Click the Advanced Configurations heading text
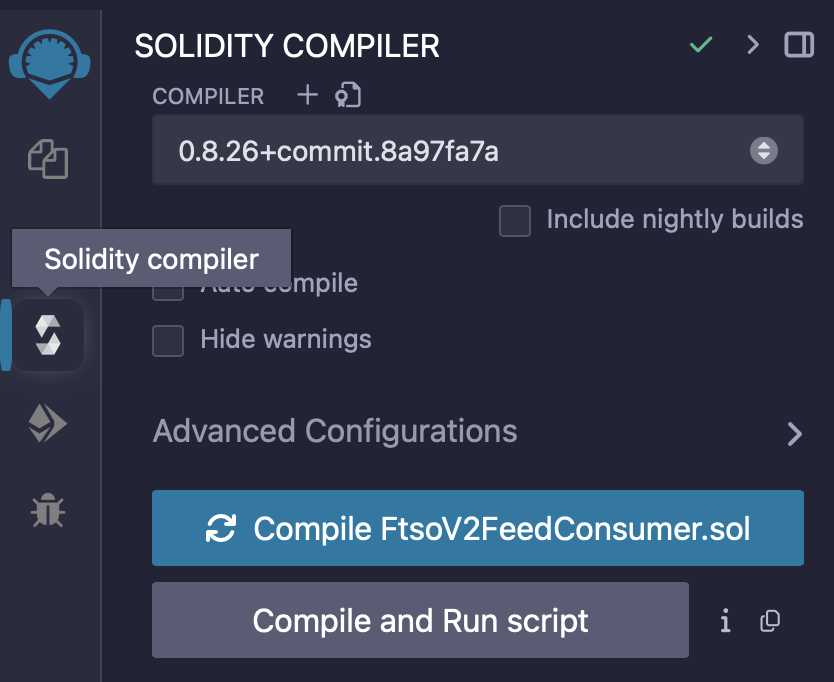This screenshot has width=834, height=682. coord(335,431)
